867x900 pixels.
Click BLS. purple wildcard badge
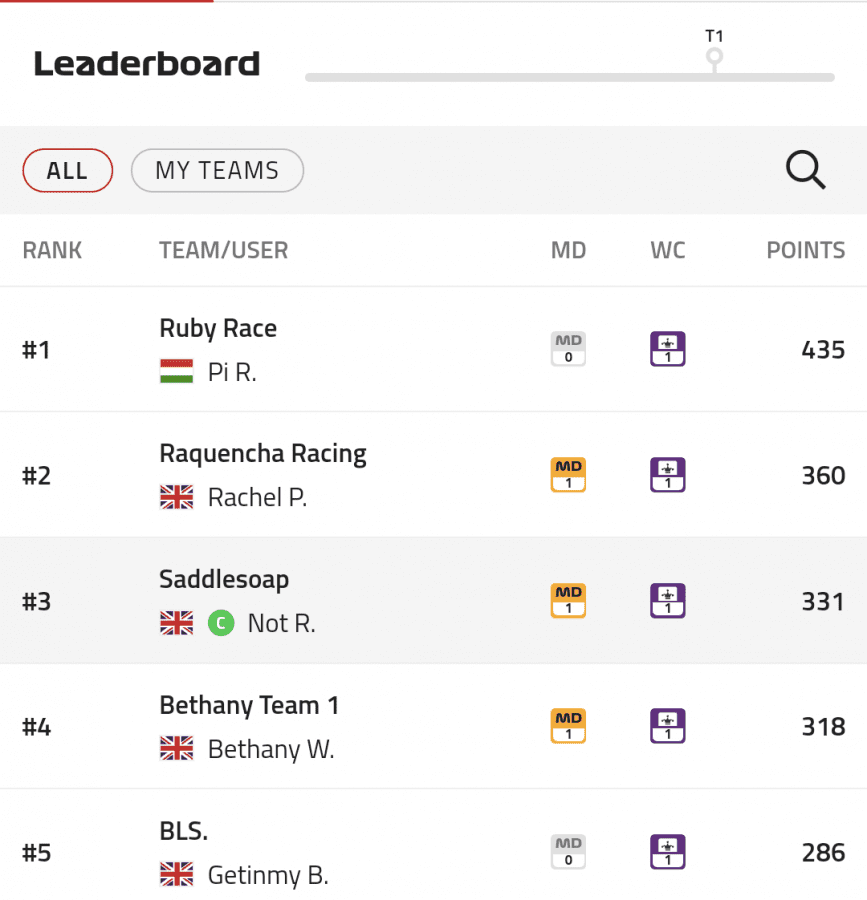point(667,852)
